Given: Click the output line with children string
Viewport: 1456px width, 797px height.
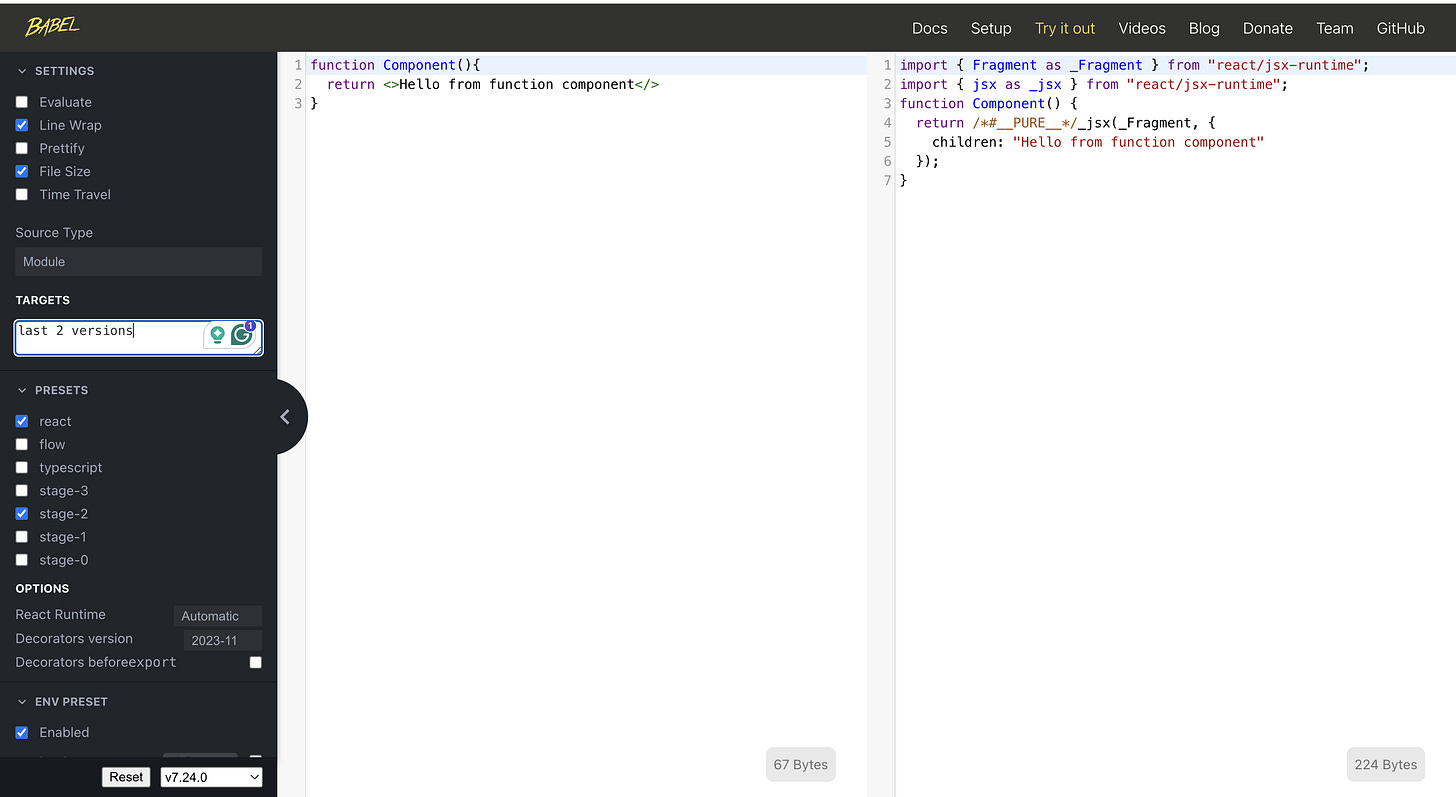Looking at the screenshot, I should click(1098, 142).
